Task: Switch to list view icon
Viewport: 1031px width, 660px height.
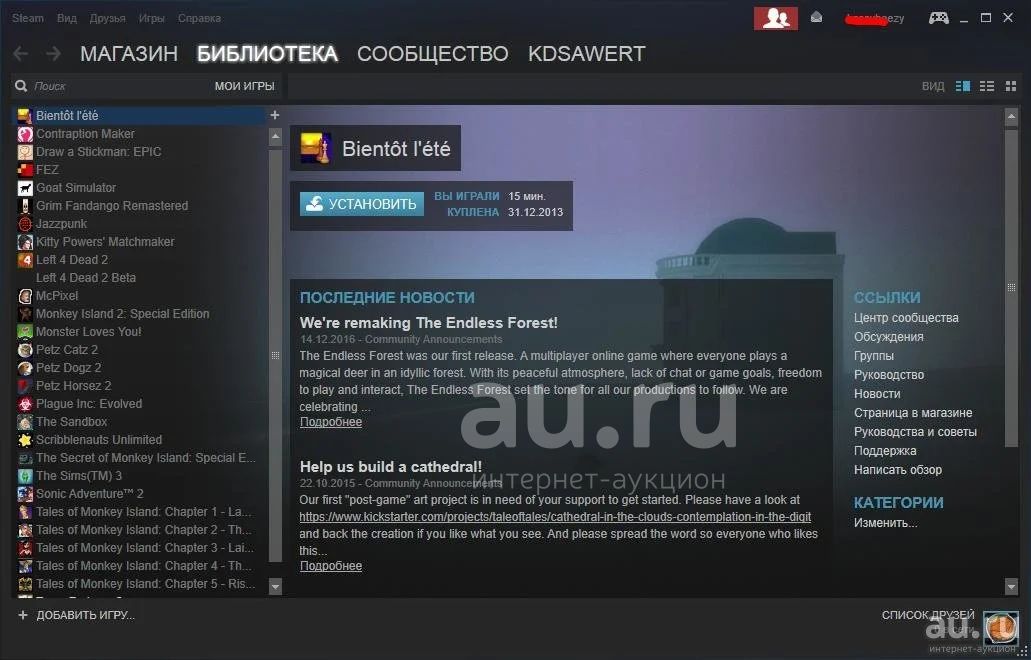Action: 987,86
